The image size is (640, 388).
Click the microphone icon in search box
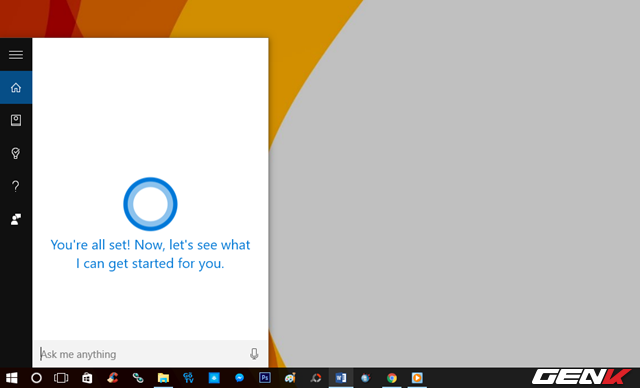pyautogui.click(x=254, y=354)
